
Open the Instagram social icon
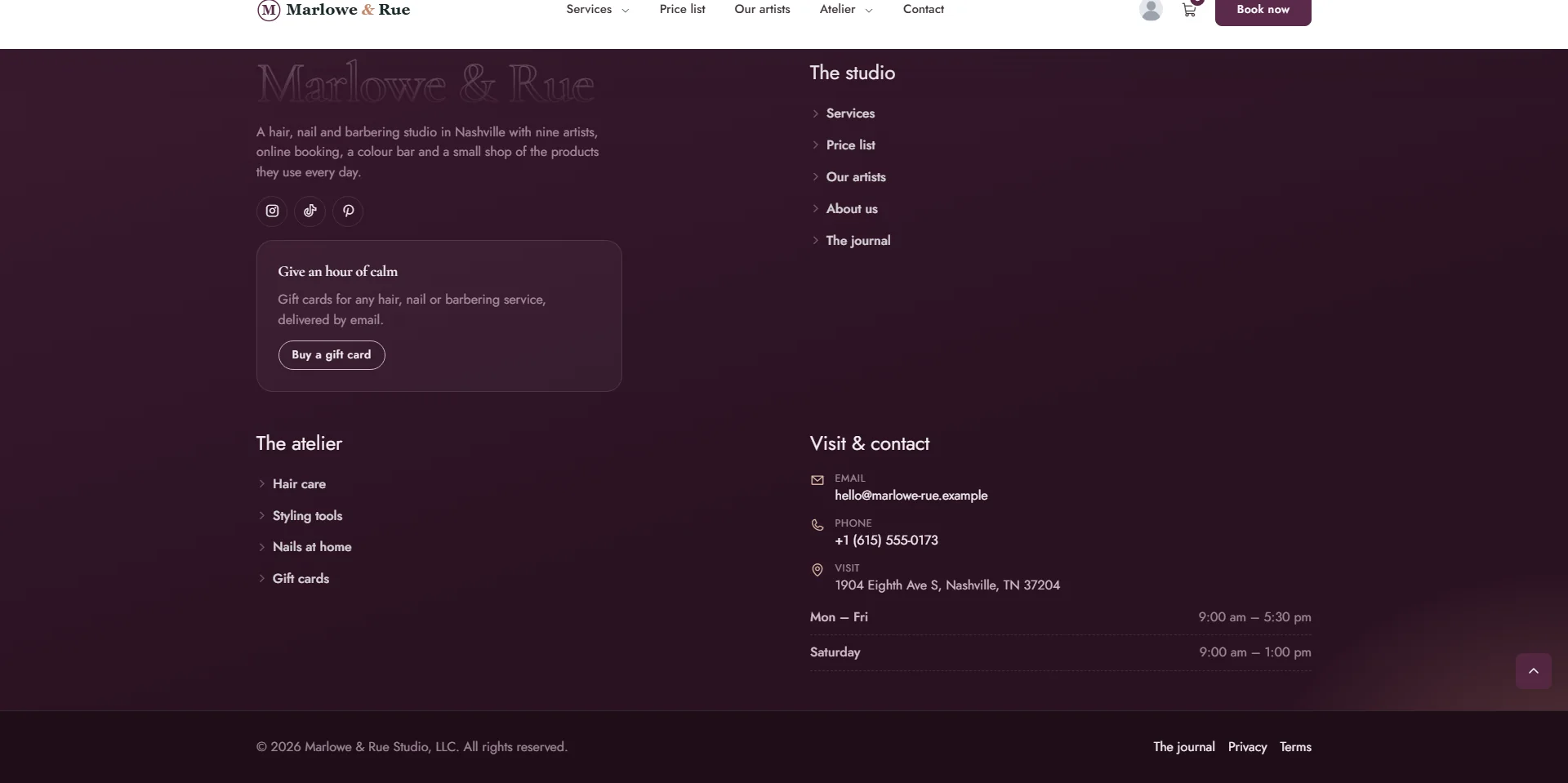(x=272, y=211)
